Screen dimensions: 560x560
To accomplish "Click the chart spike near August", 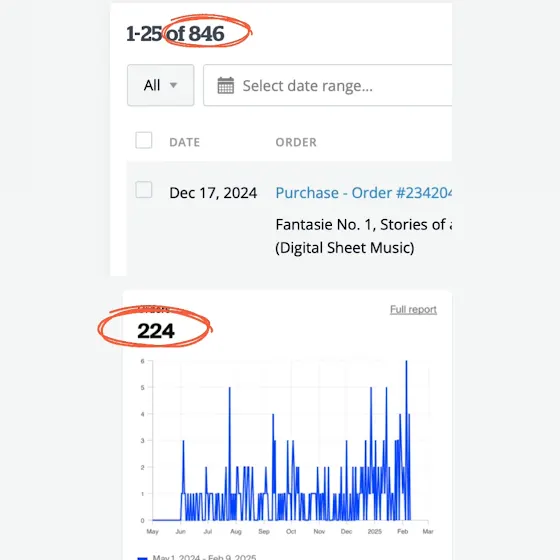I will pos(230,389).
